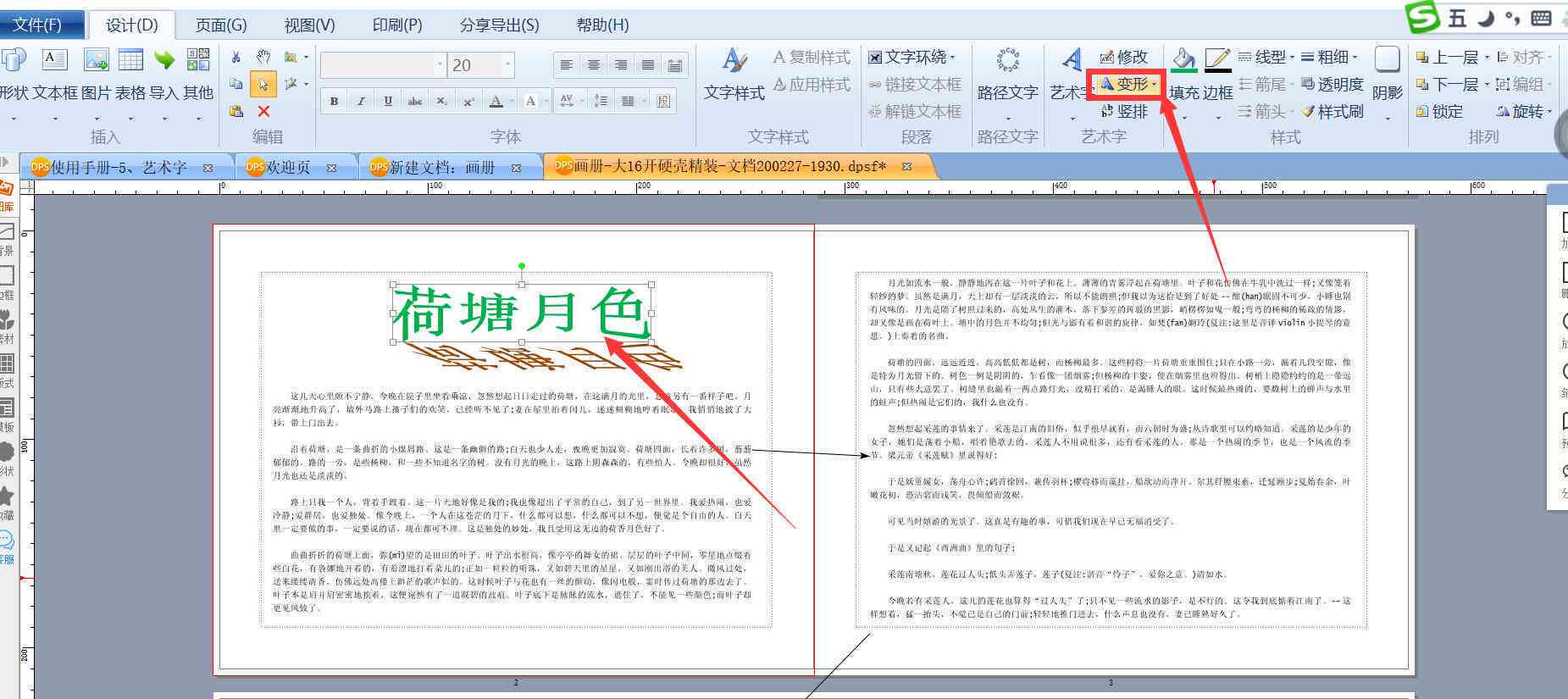Image resolution: width=1568 pixels, height=699 pixels.
Task: Insert a text box with 文本框 icon
Action: pyautogui.click(x=55, y=59)
